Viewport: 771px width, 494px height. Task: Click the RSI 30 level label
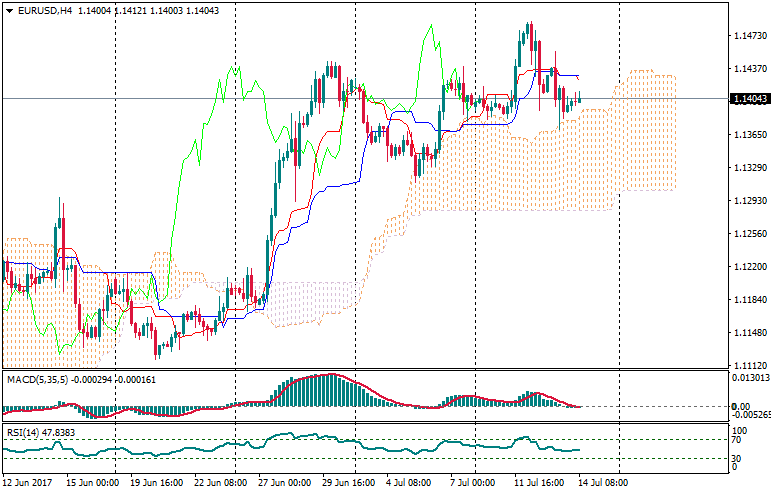735,458
